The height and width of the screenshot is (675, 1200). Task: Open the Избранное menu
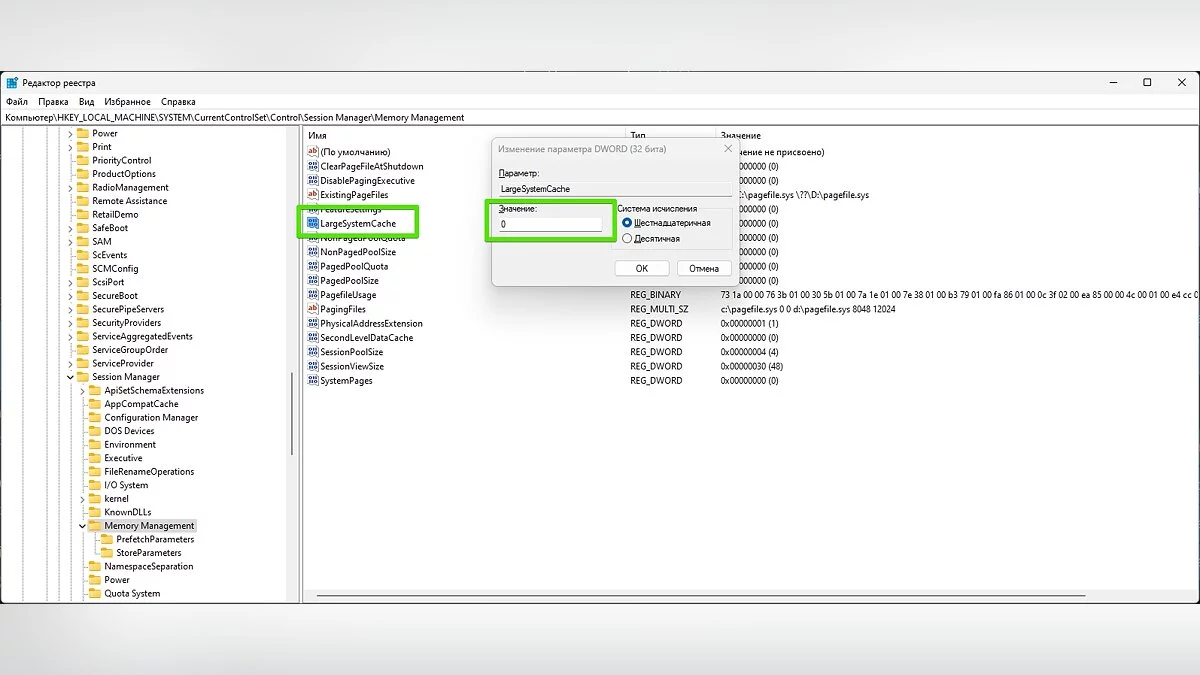[x=127, y=102]
